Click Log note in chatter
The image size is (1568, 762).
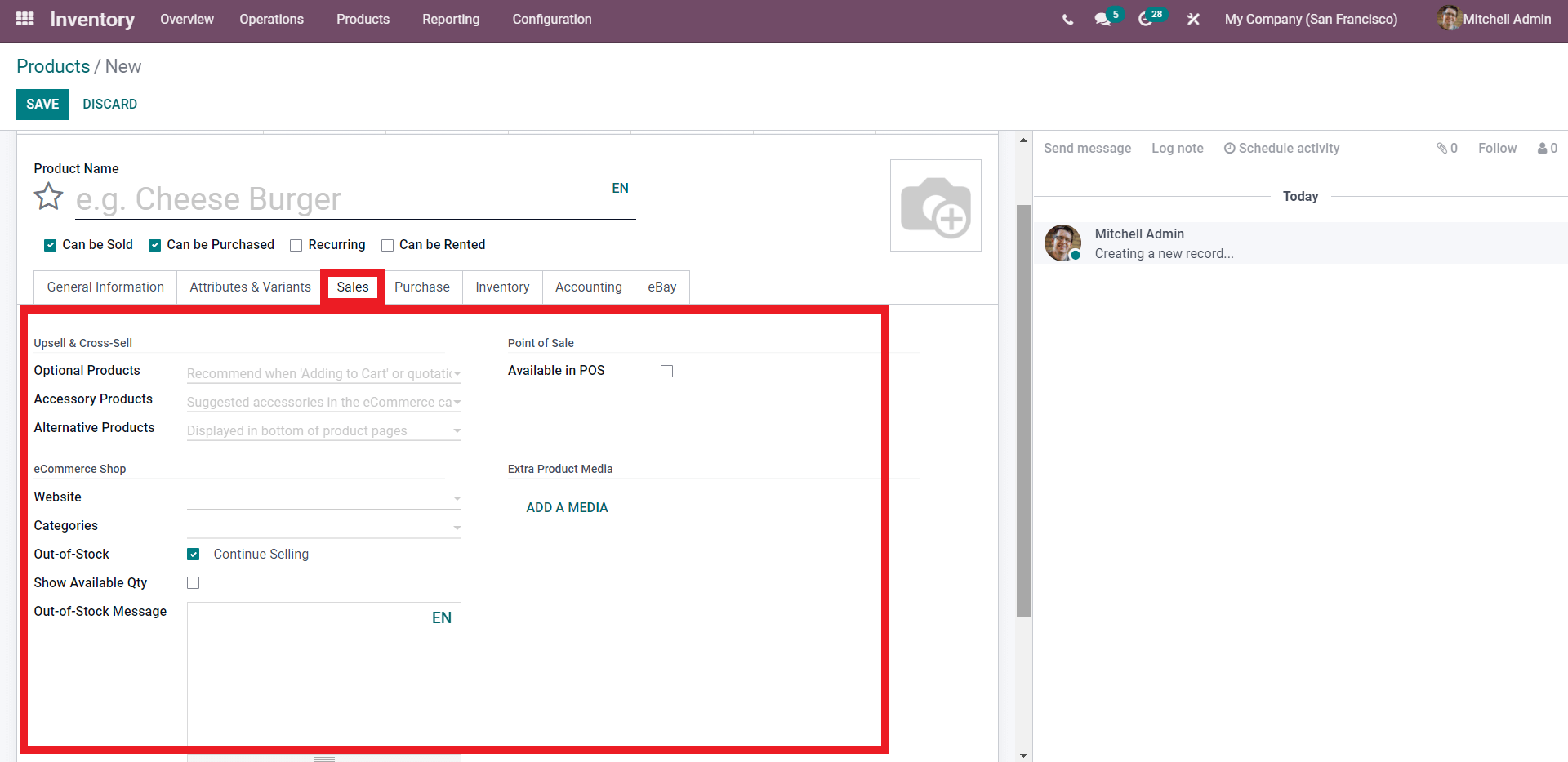click(1177, 149)
